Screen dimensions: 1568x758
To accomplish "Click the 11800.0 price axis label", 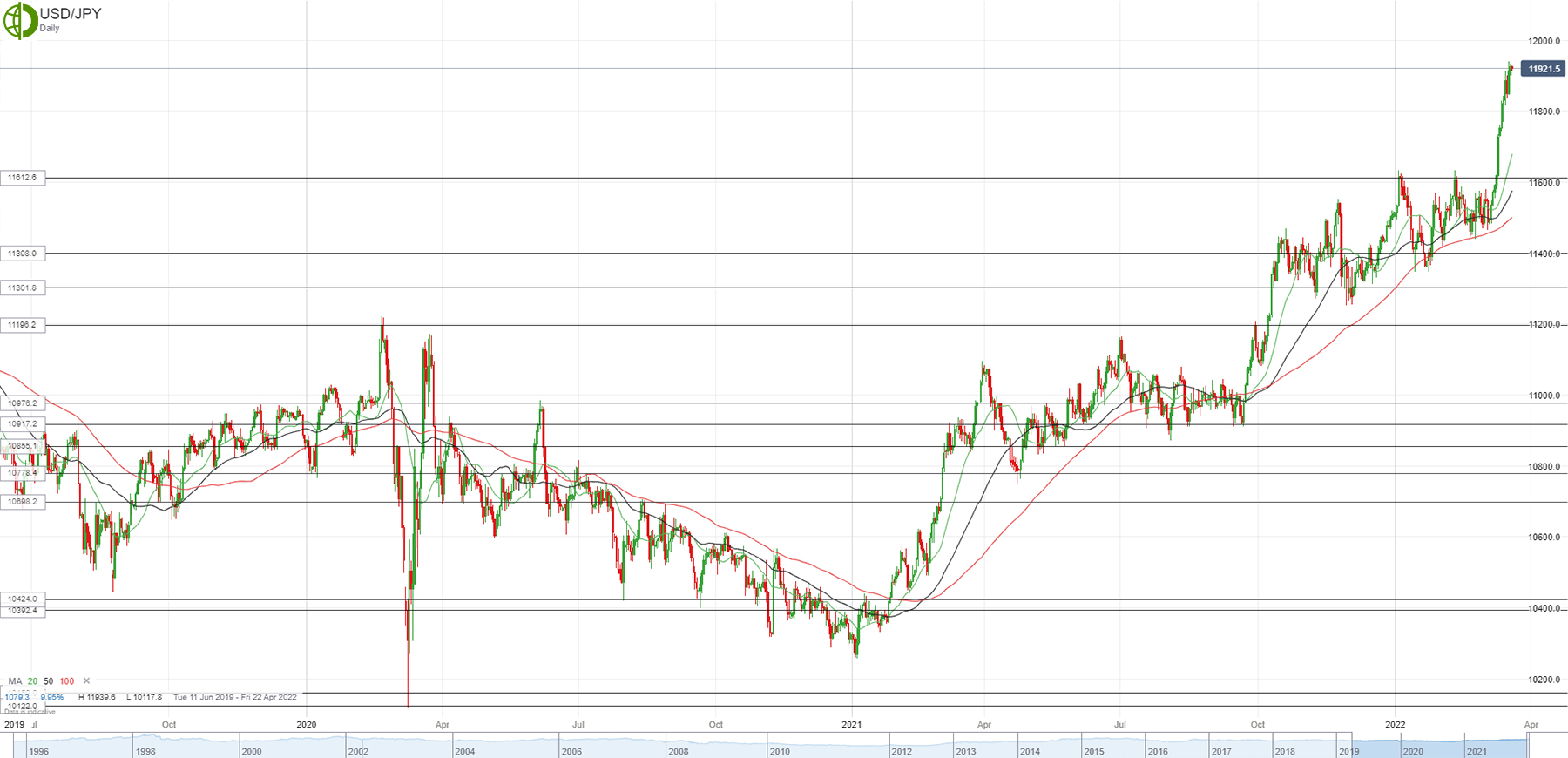I will coord(1544,112).
